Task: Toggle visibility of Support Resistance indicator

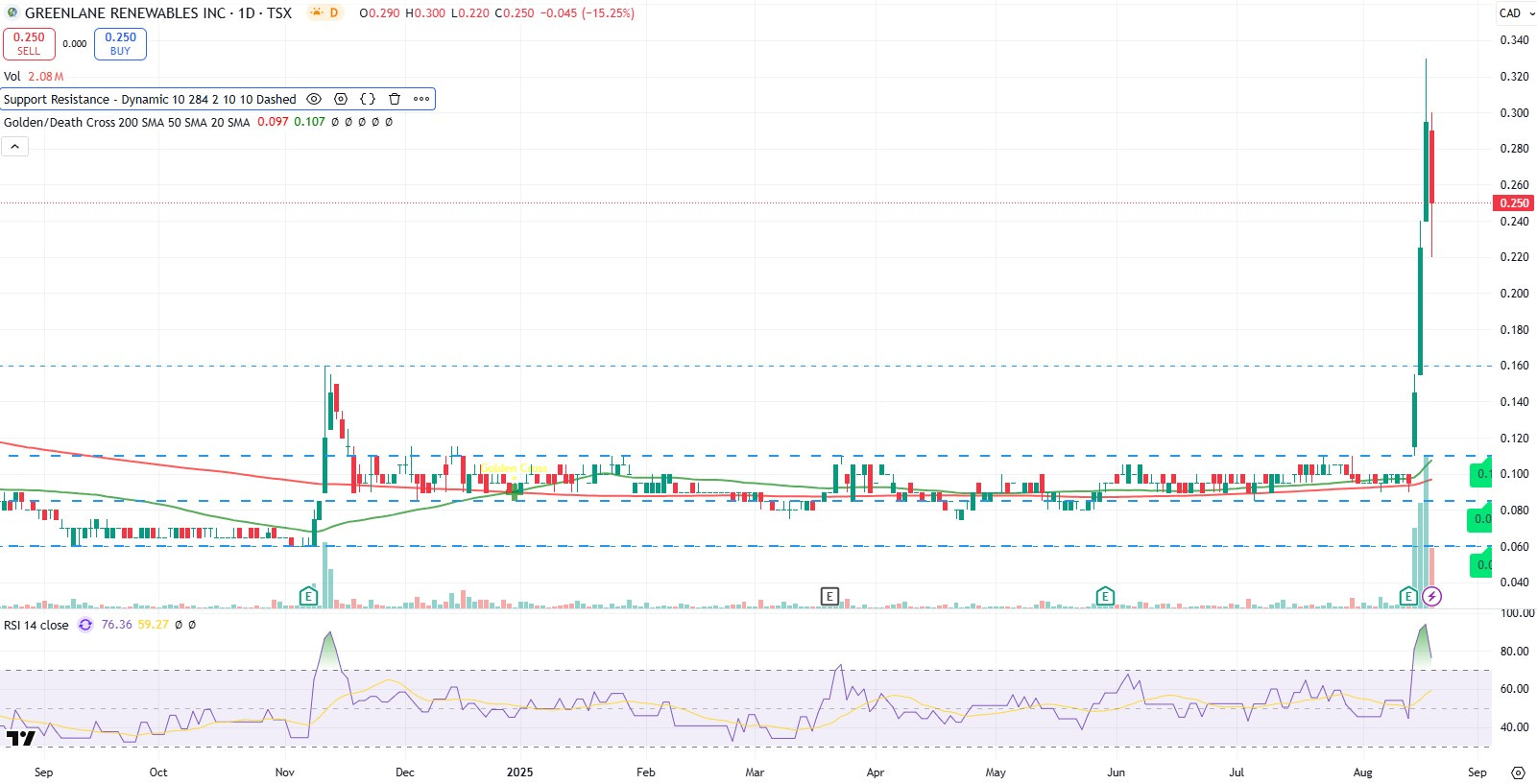Action: click(314, 99)
